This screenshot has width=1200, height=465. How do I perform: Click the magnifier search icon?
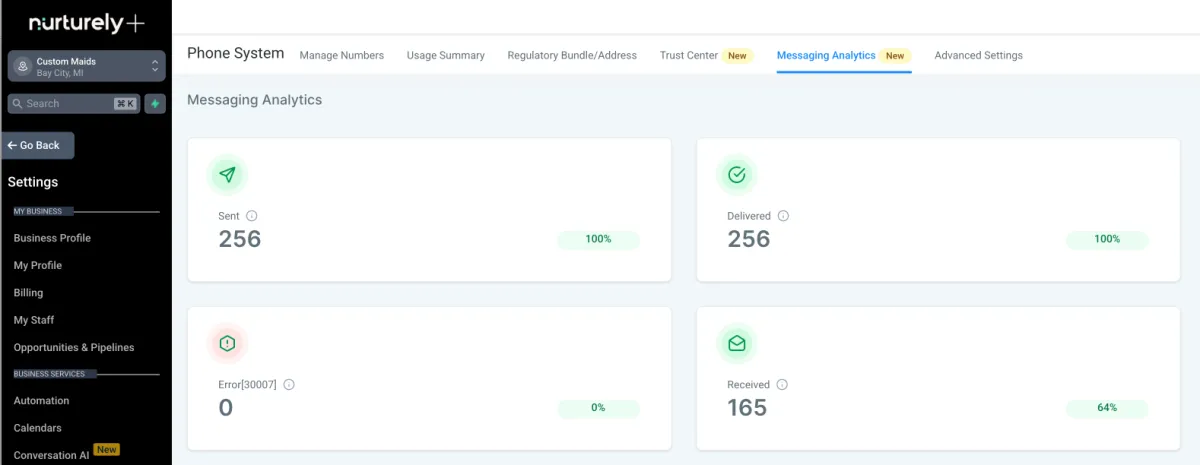click(17, 103)
